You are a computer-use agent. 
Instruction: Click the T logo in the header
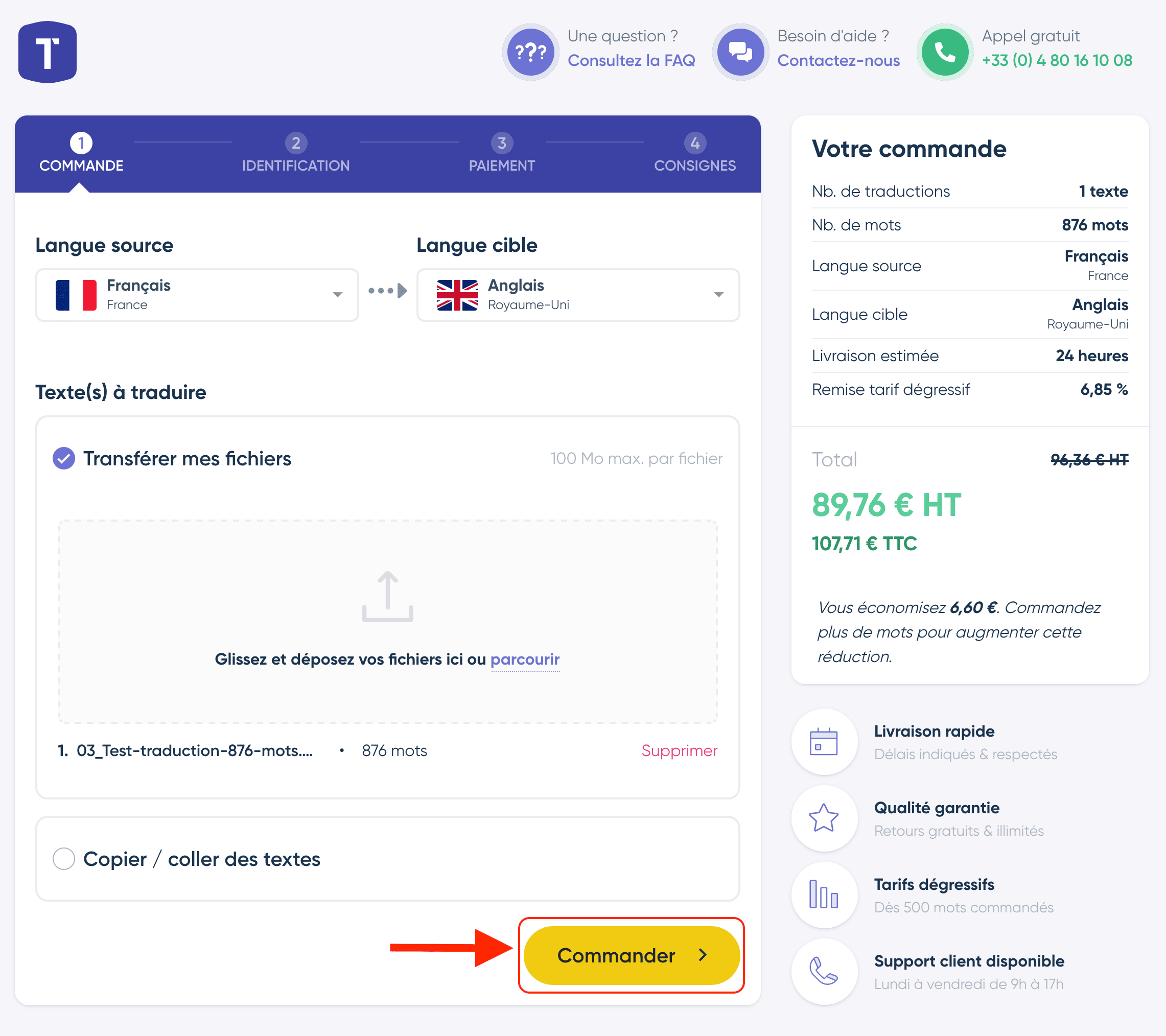coord(48,53)
